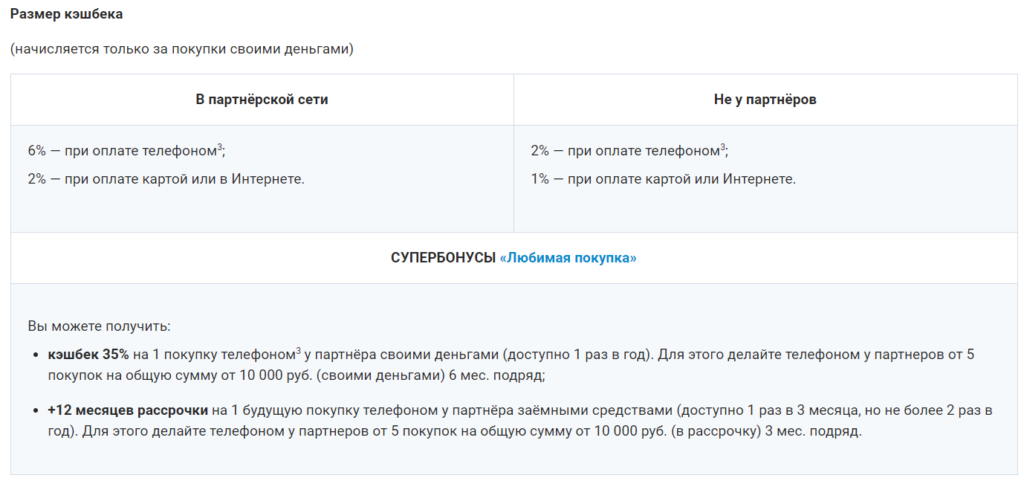Image resolution: width=1024 pixels, height=481 pixels.
Task: Click the non-partner "2% — при оплате телефоном" line
Action: (x=625, y=151)
